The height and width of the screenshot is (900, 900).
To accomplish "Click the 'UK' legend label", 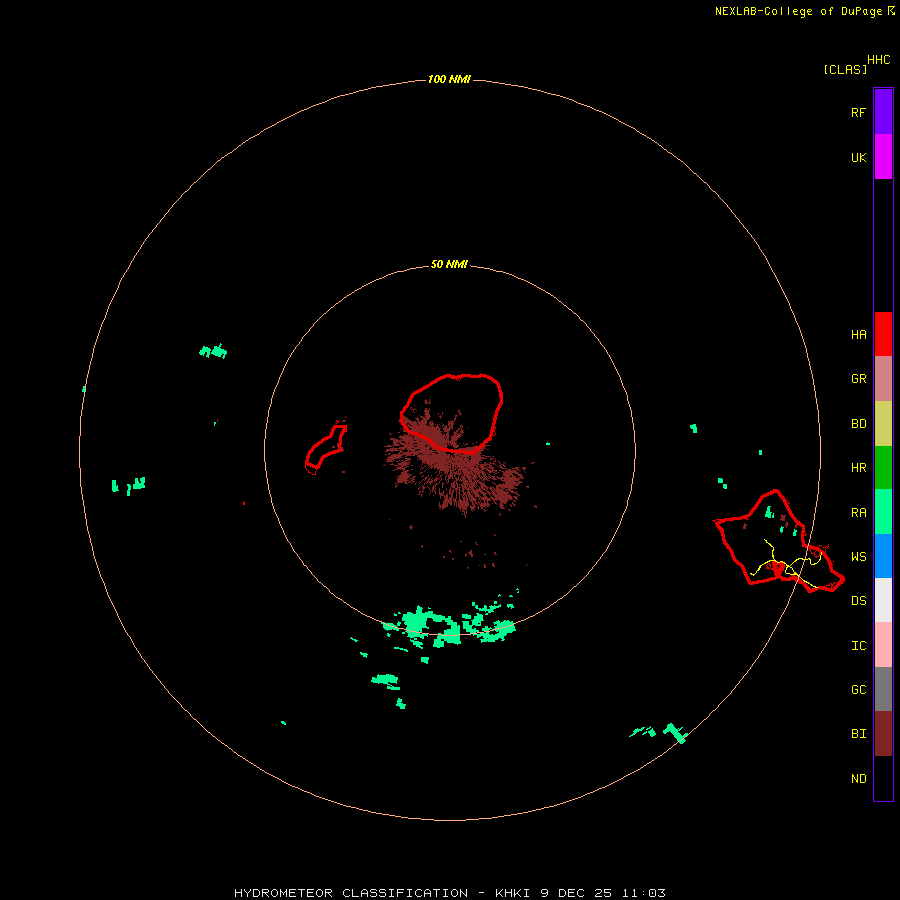I will [858, 157].
